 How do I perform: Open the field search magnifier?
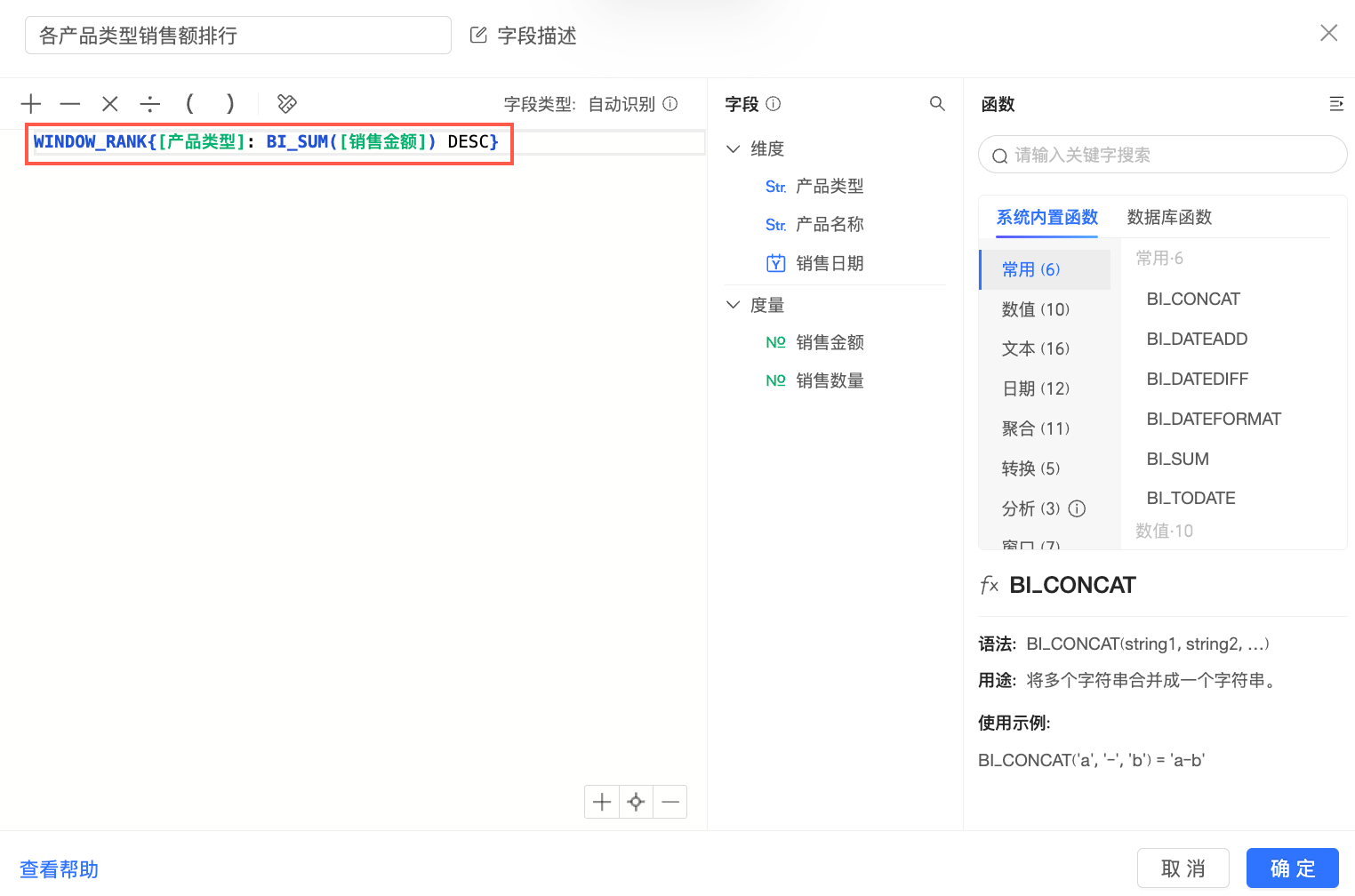937,104
